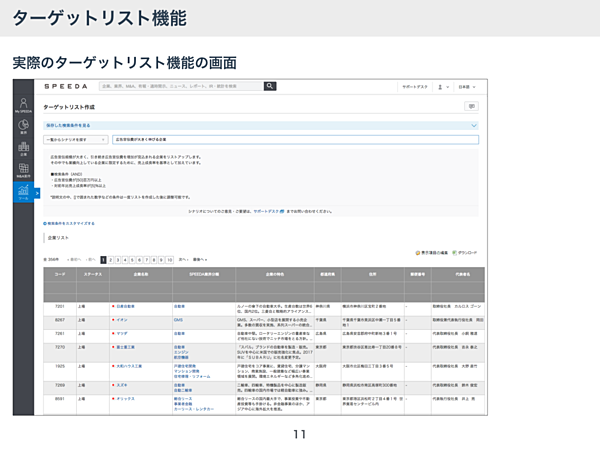Image resolution: width=600 pixels, height=450 pixels.
Task: Click the pie chart industry icon in sidebar
Action: (23, 127)
